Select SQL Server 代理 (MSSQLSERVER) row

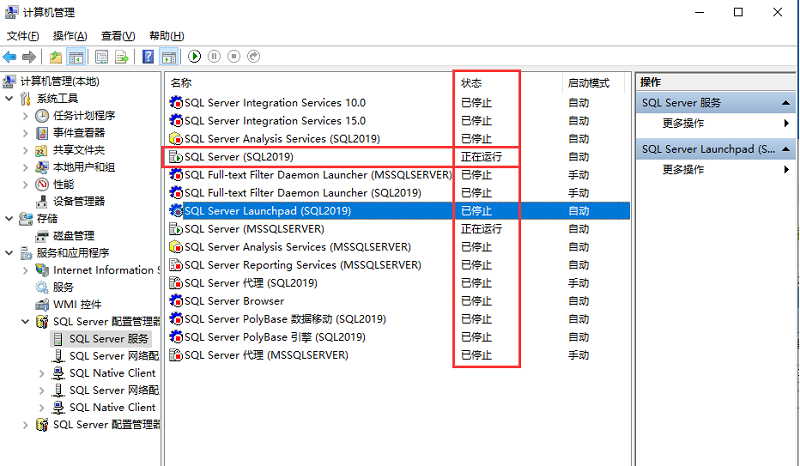[x=398, y=355]
